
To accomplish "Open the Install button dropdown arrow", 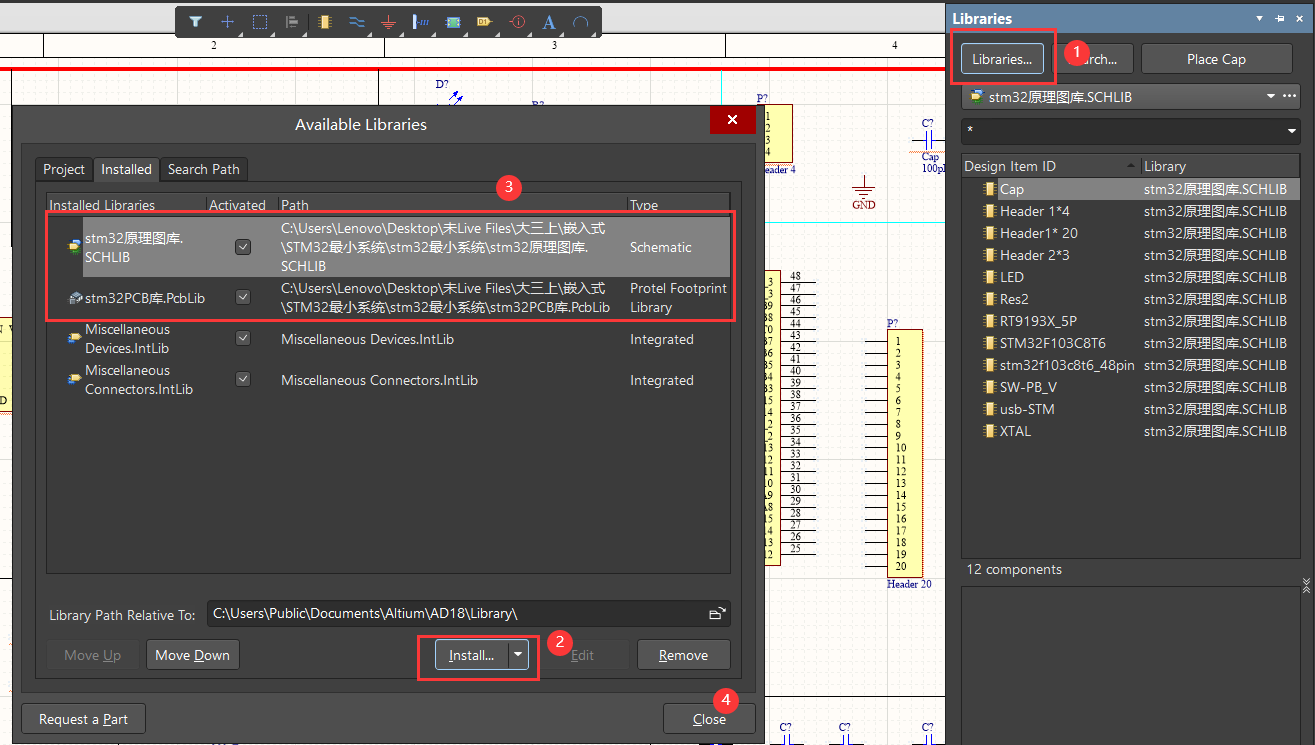I will [x=518, y=655].
